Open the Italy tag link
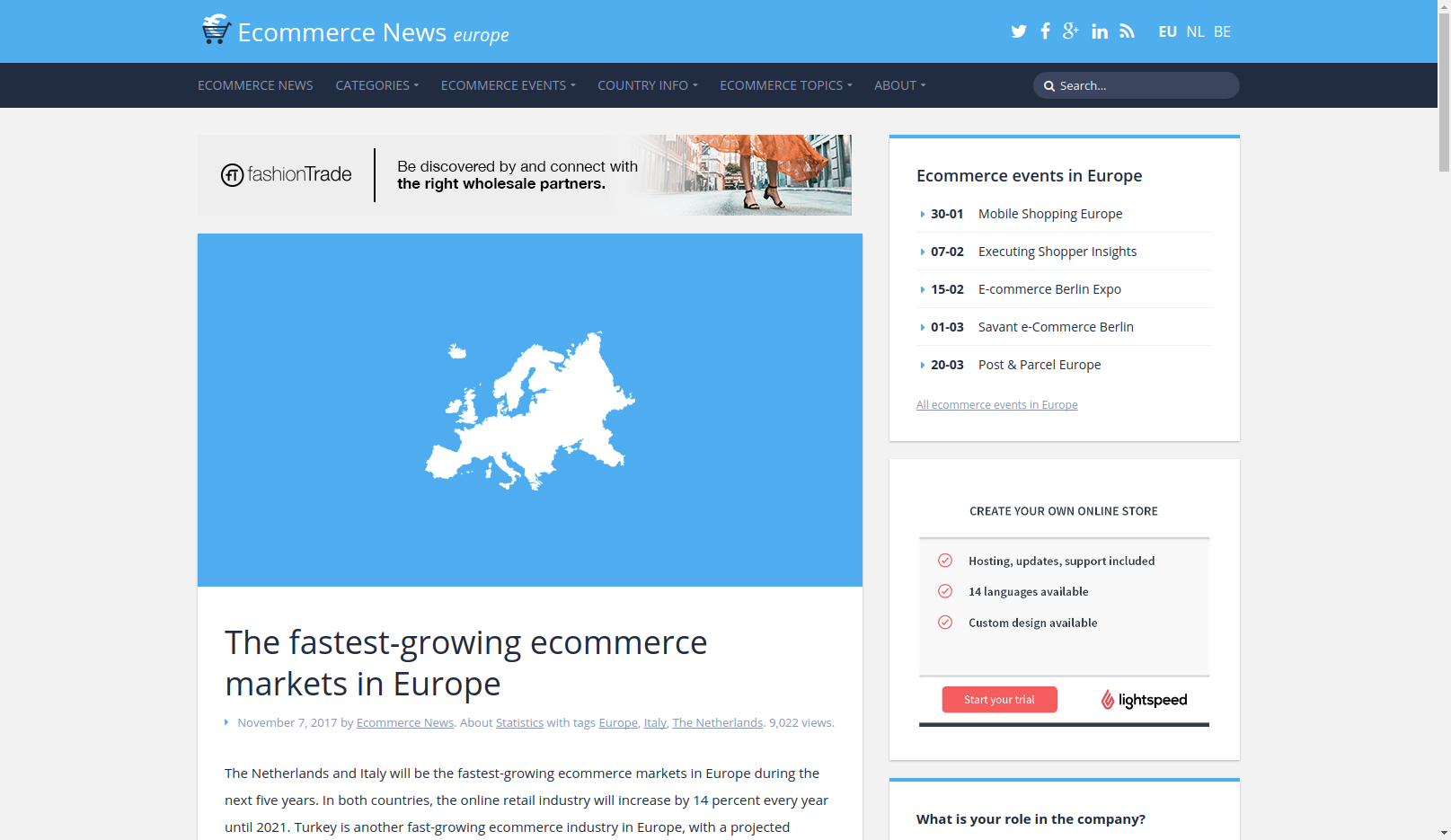This screenshot has width=1451, height=840. tap(655, 722)
